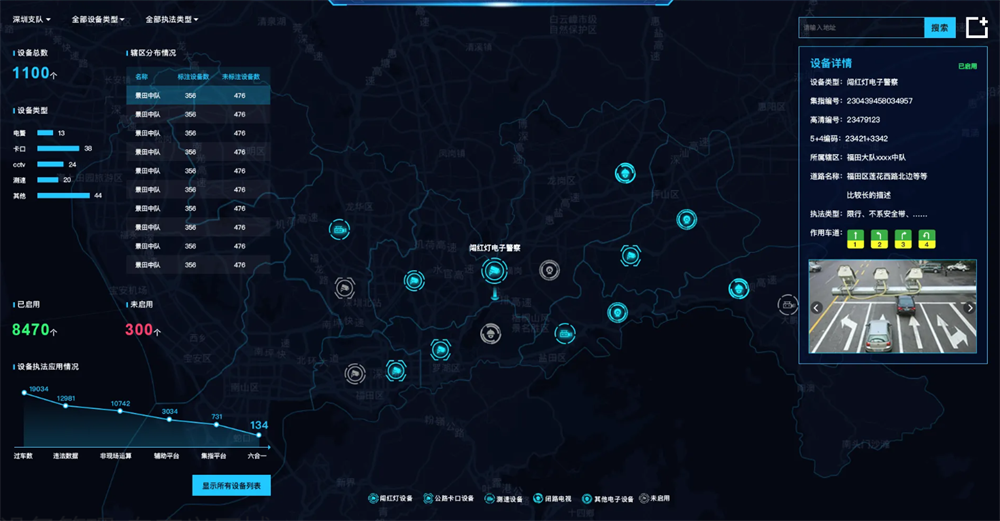Click the 测速设备 legend icon

click(490, 498)
